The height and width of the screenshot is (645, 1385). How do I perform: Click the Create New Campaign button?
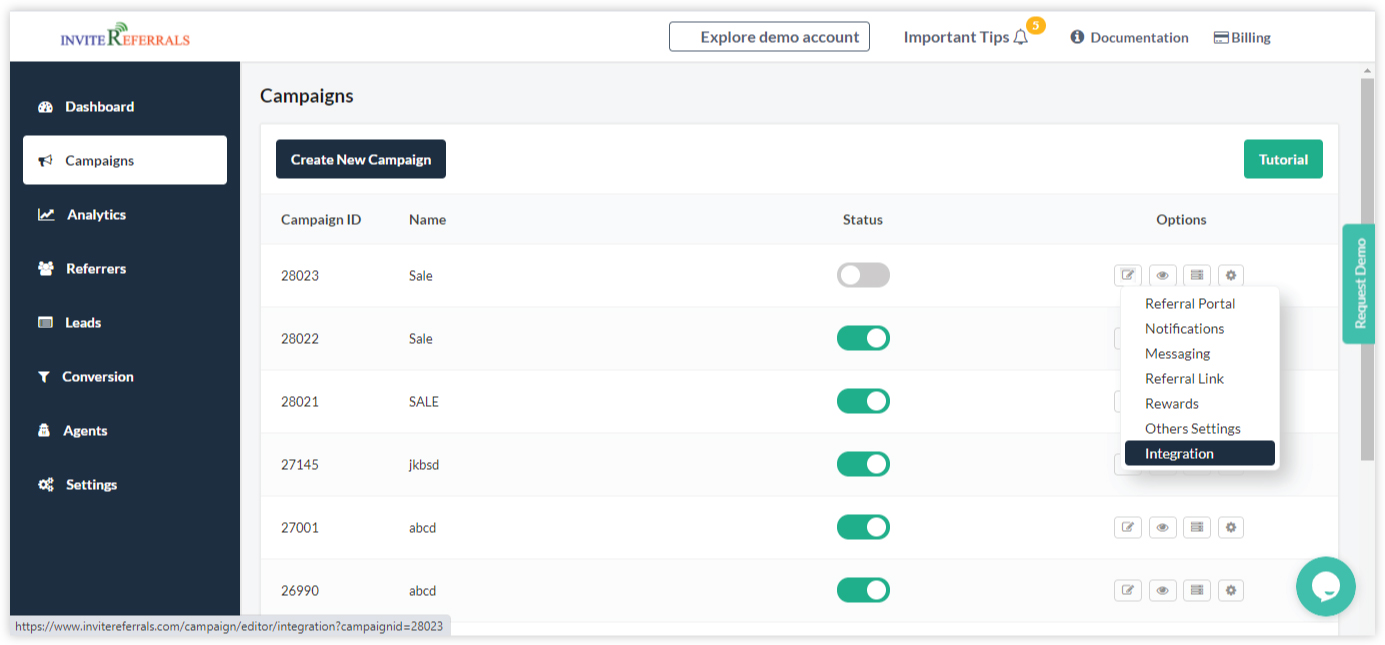tap(361, 160)
